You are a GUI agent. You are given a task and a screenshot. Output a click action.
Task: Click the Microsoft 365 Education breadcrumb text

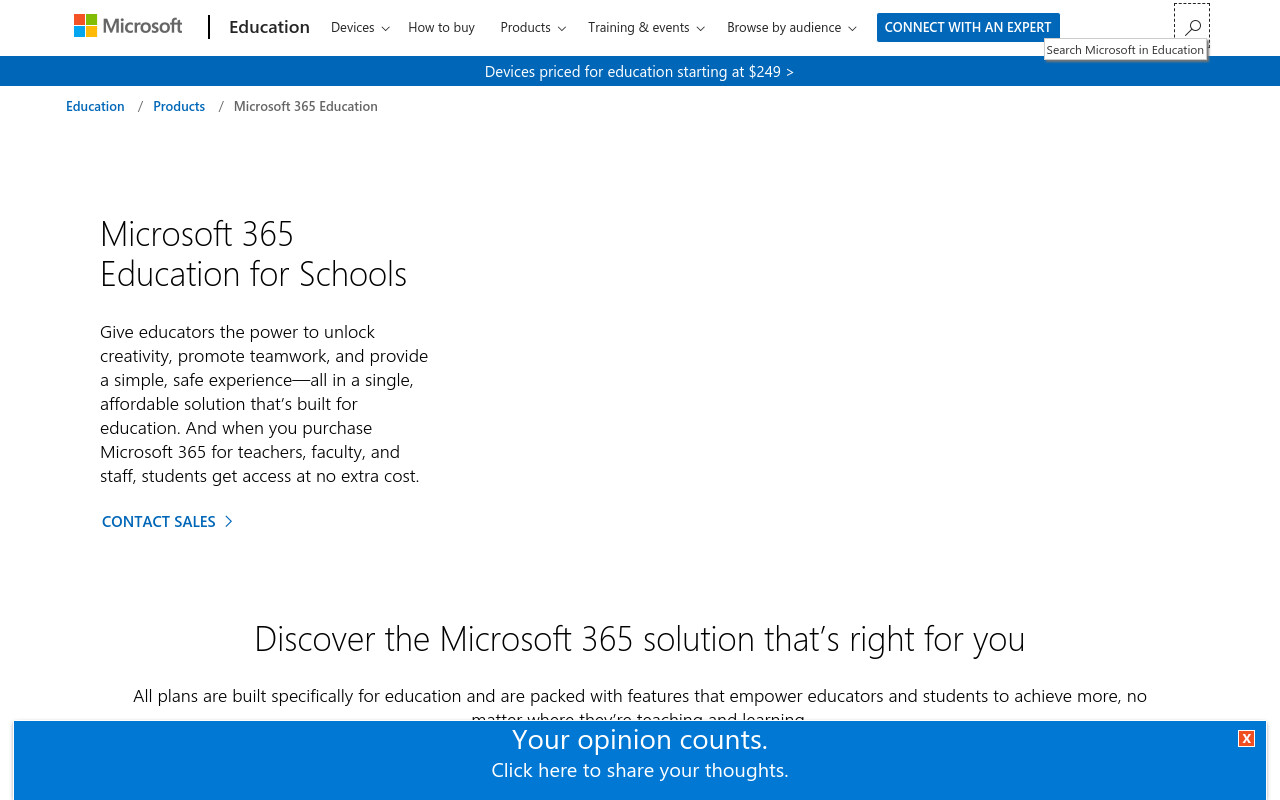point(306,106)
